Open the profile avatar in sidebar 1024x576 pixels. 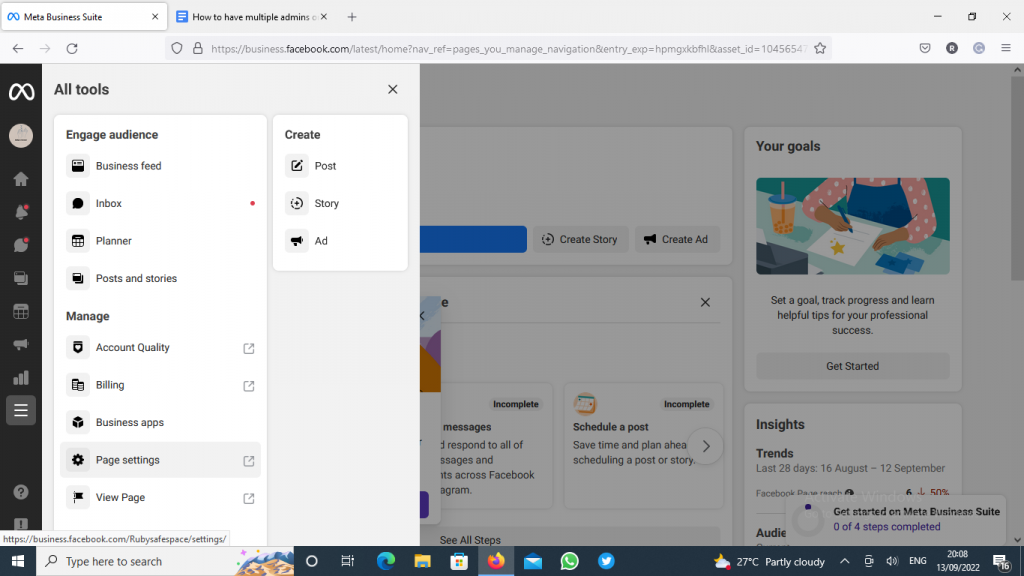click(x=21, y=136)
